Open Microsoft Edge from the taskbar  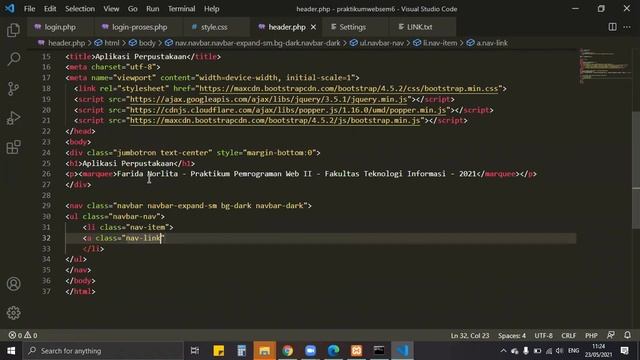(x=333, y=351)
